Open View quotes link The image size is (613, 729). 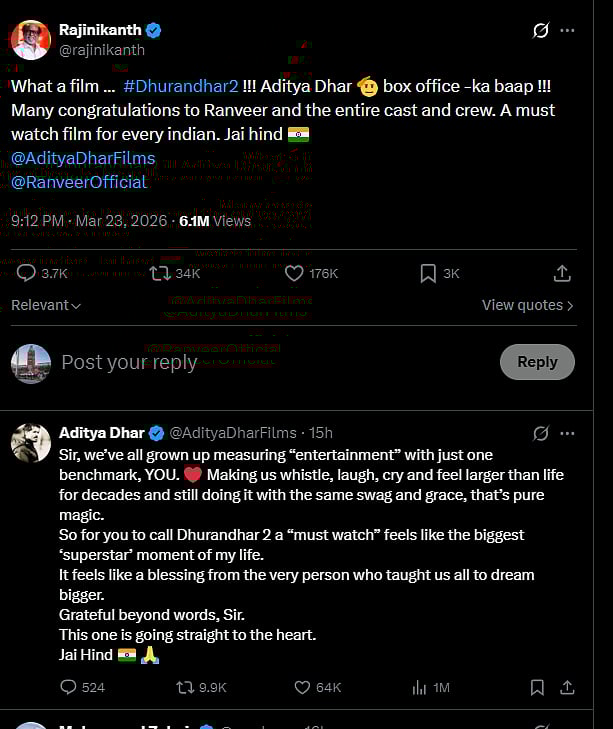click(527, 305)
